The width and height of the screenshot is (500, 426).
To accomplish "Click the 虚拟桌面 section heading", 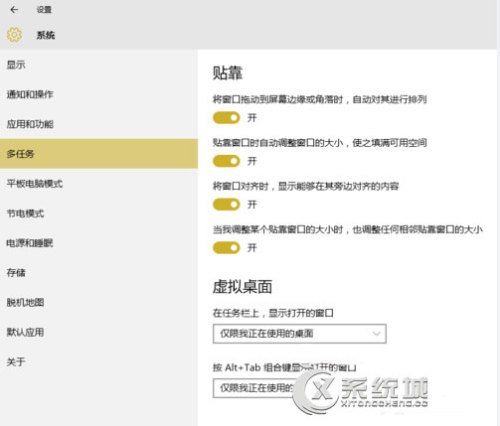I will [242, 286].
